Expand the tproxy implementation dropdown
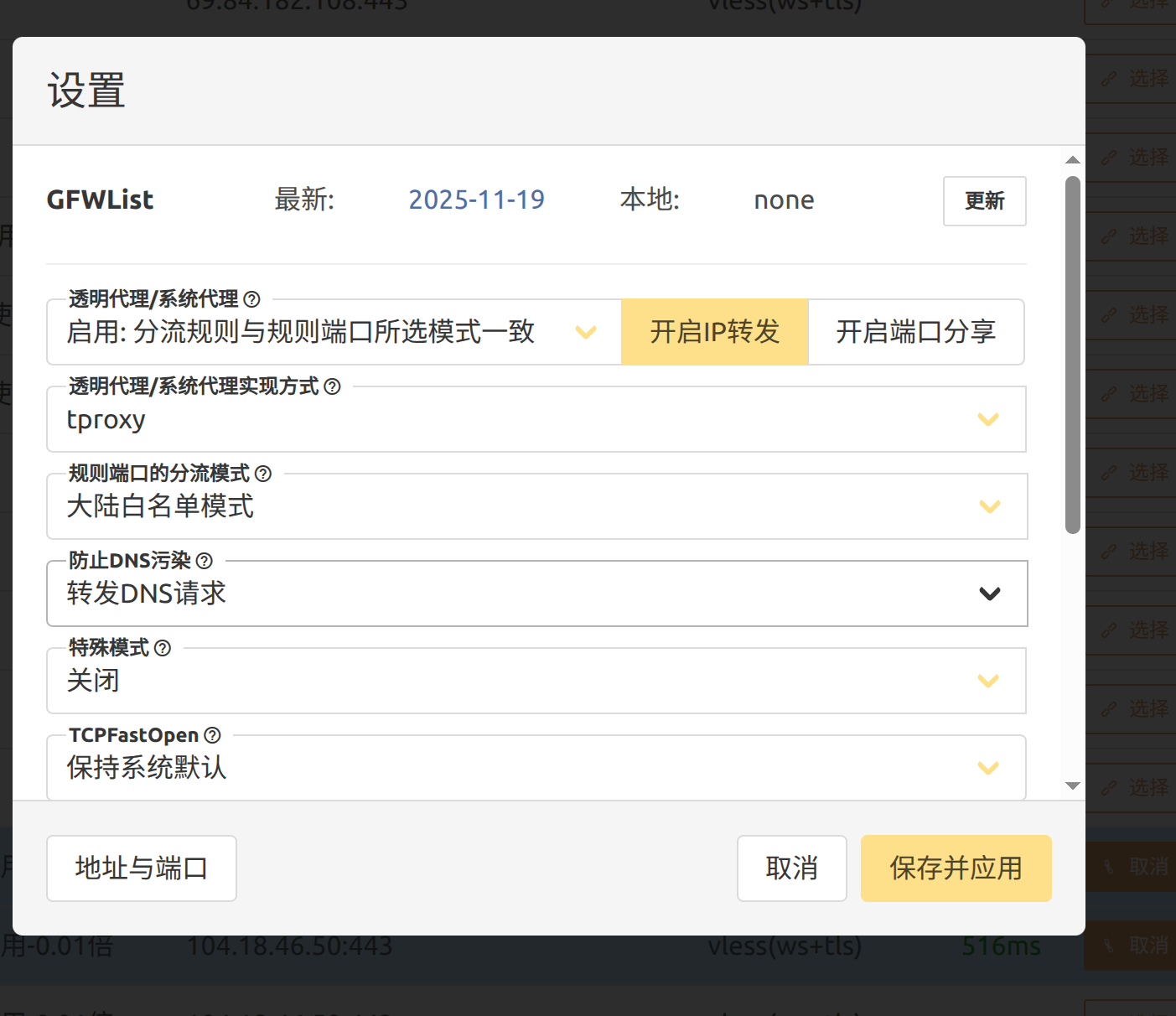 click(x=536, y=419)
